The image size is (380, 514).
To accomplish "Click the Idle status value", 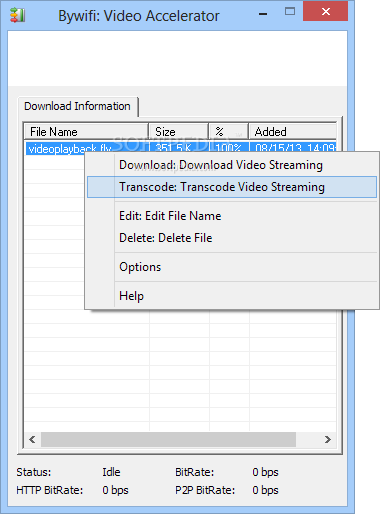I will [x=111, y=472].
